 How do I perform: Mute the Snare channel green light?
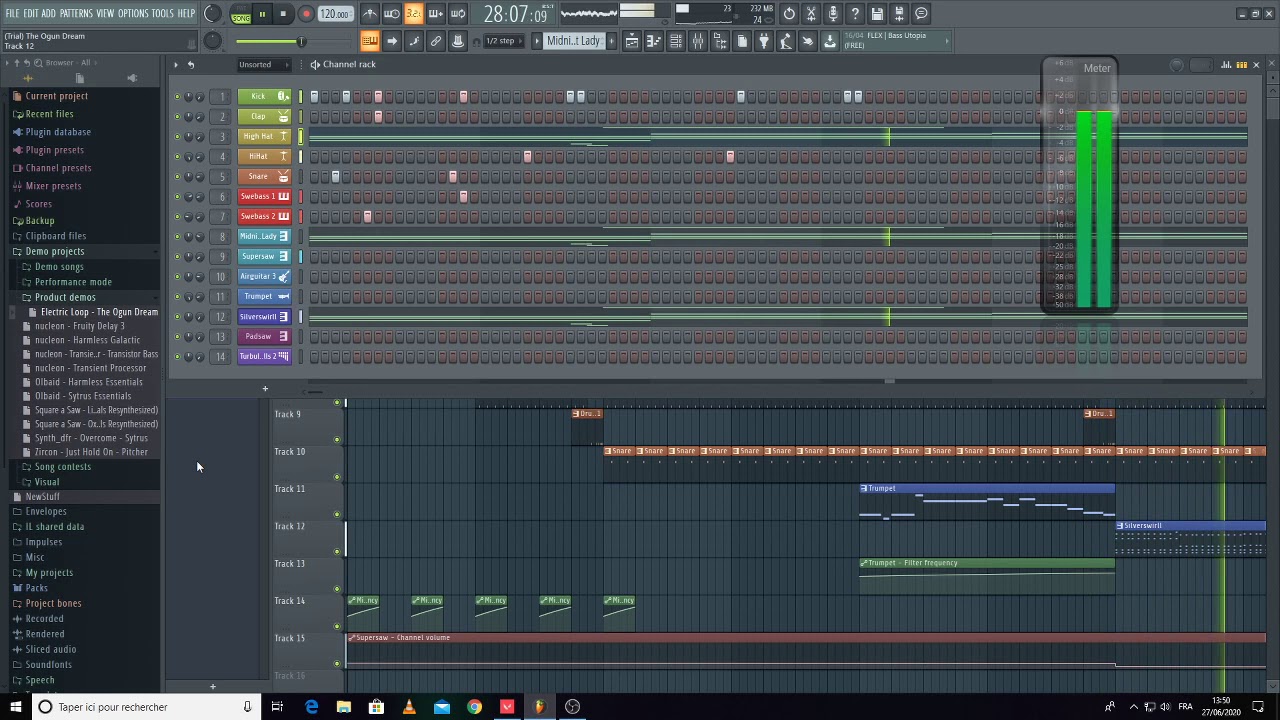click(178, 177)
